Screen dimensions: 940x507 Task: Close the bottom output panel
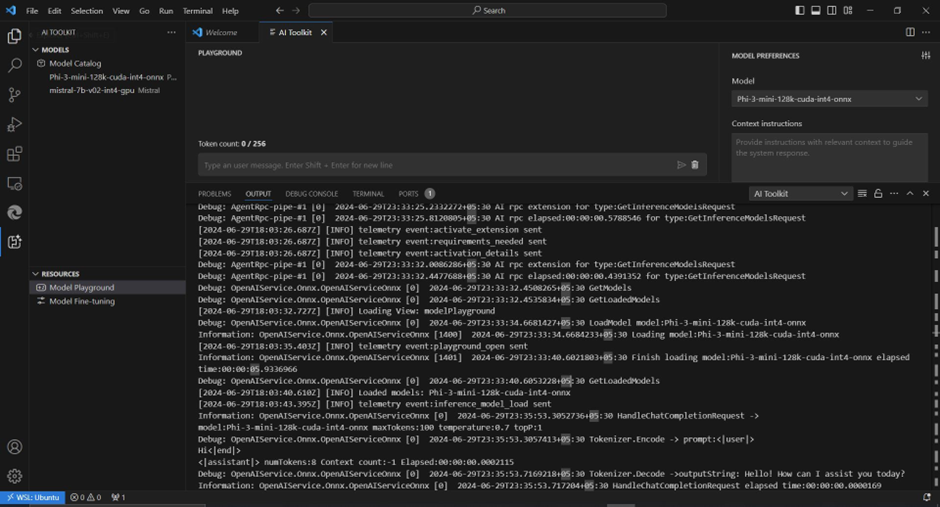(x=926, y=194)
